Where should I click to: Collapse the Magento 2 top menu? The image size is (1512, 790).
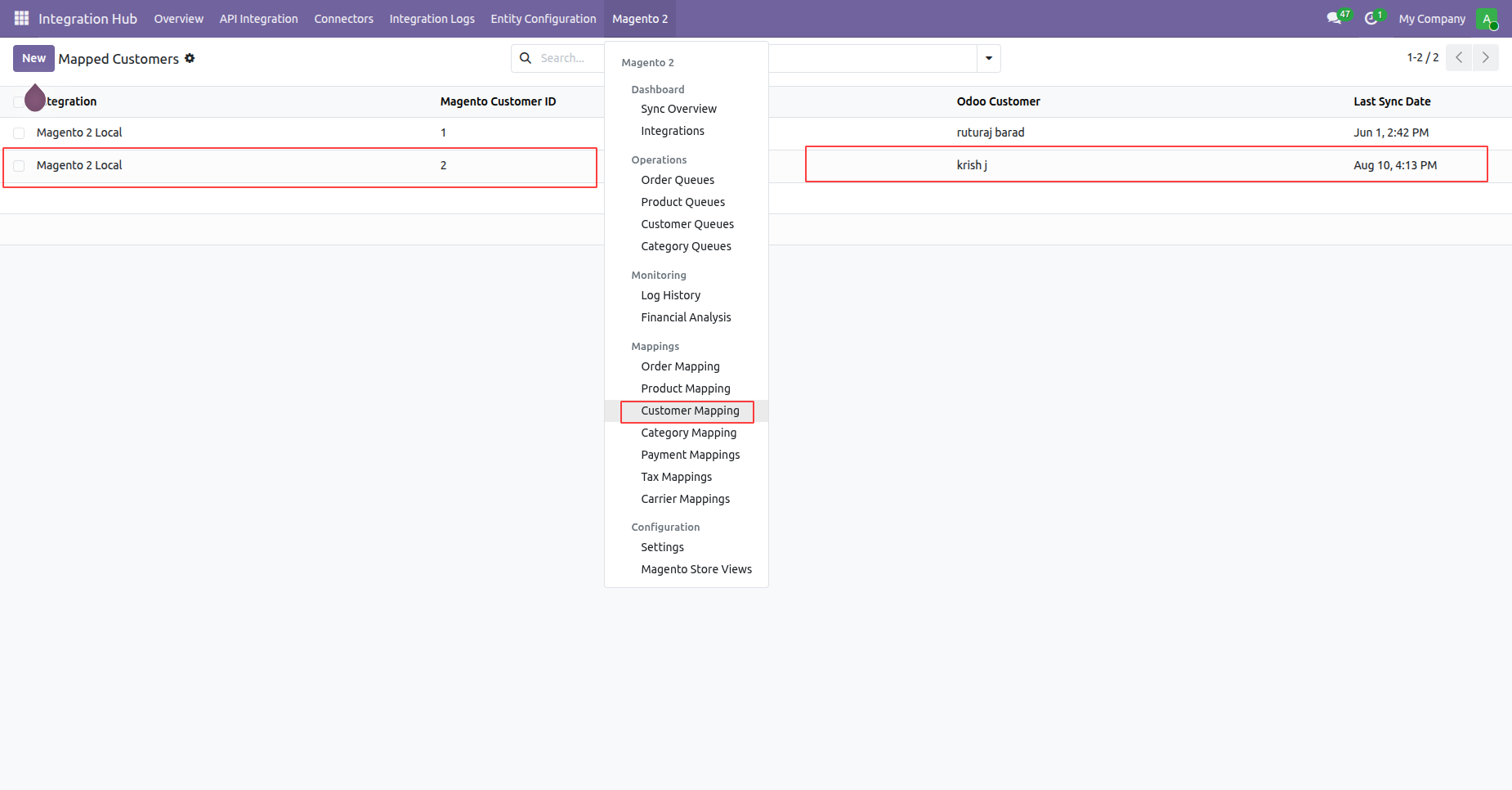(640, 19)
